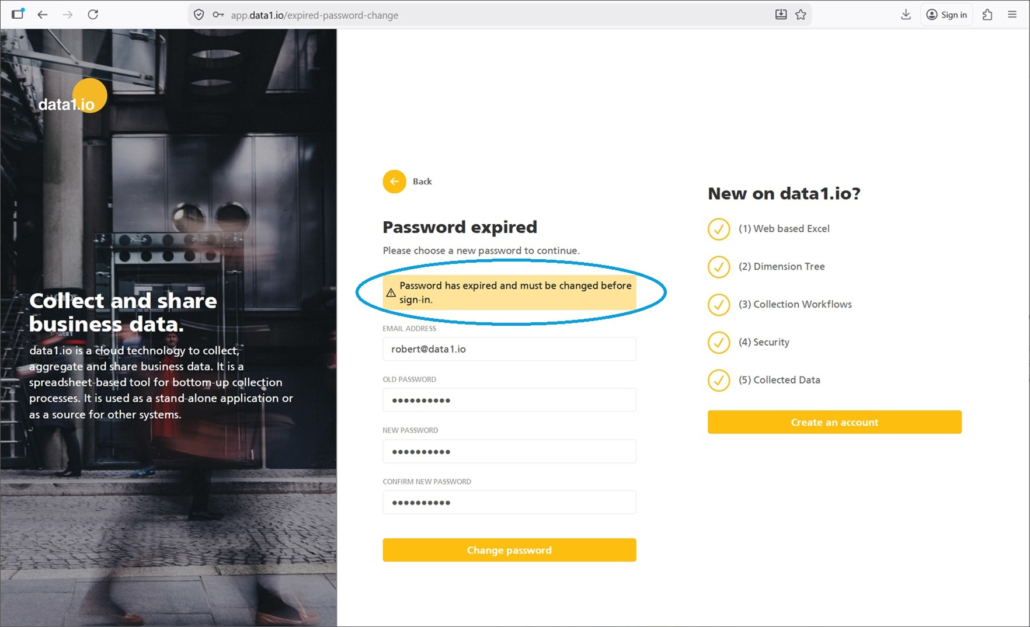This screenshot has height=627, width=1030.
Task: Click the orange Back arrow icon
Action: tap(394, 181)
